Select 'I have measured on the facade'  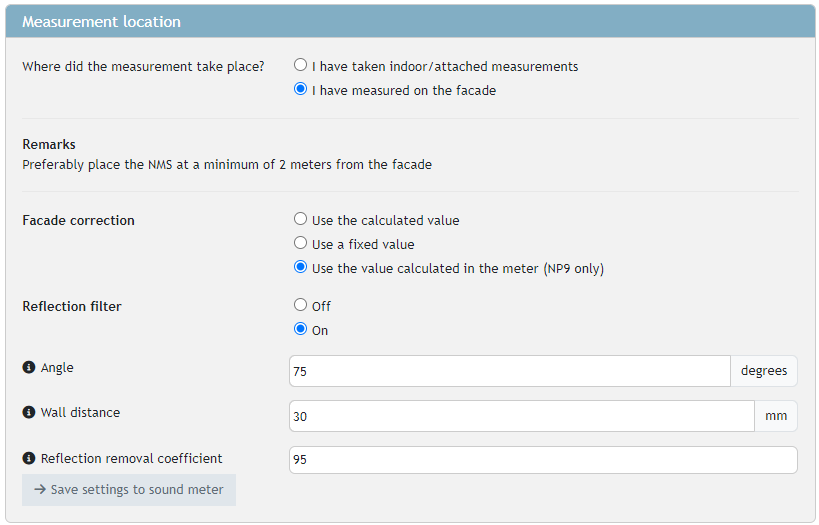pos(300,90)
